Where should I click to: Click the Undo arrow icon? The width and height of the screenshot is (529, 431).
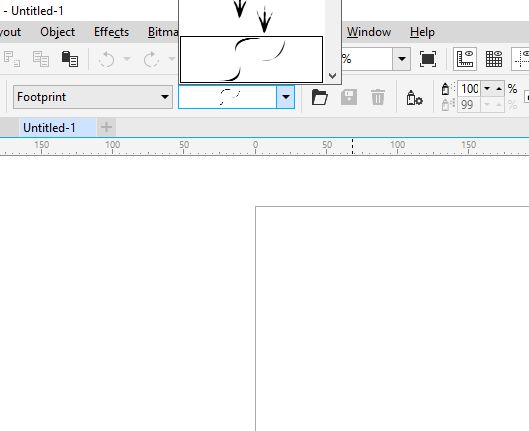point(107,59)
